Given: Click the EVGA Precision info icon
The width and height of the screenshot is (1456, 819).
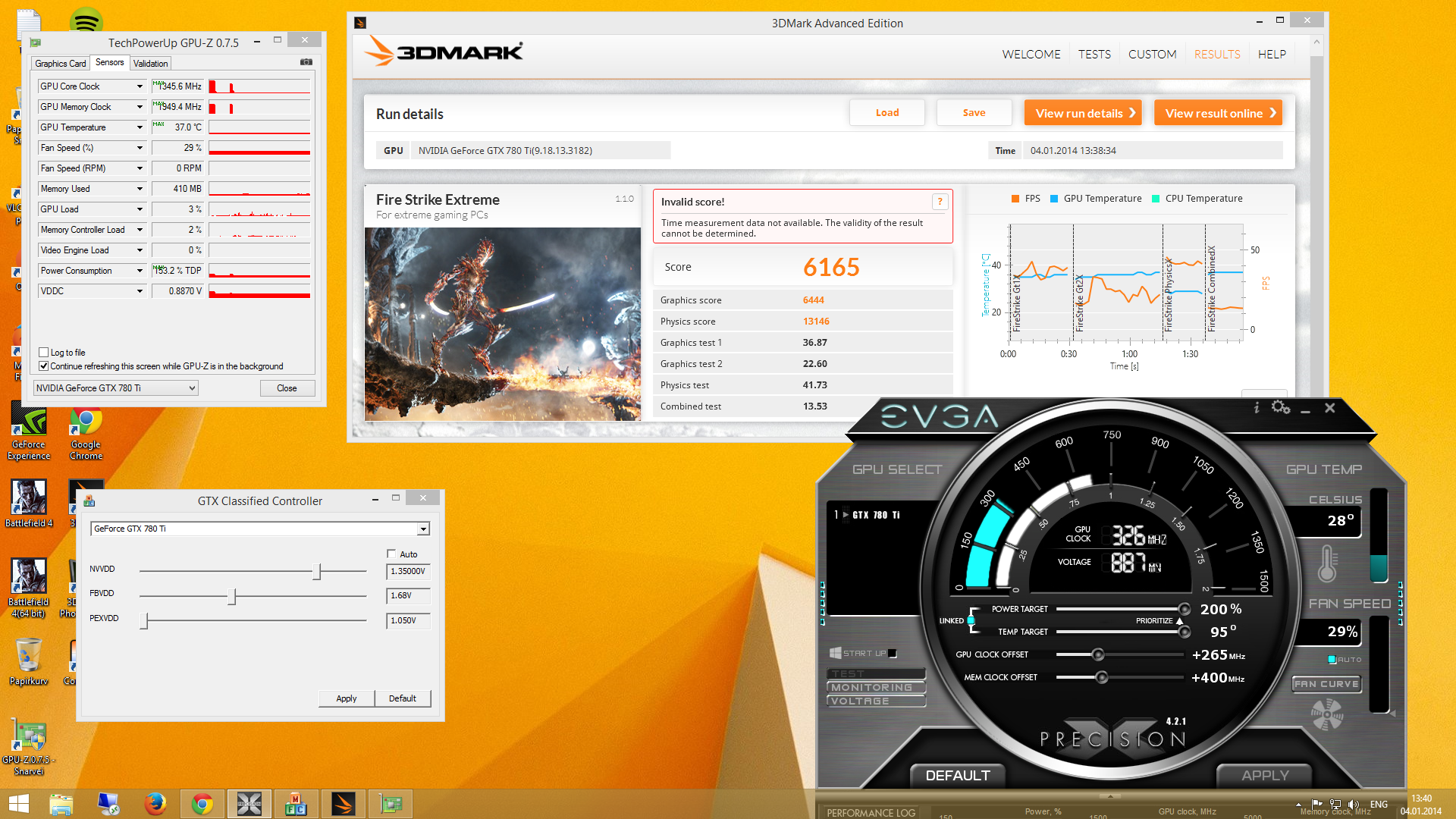Looking at the screenshot, I should tap(1257, 408).
